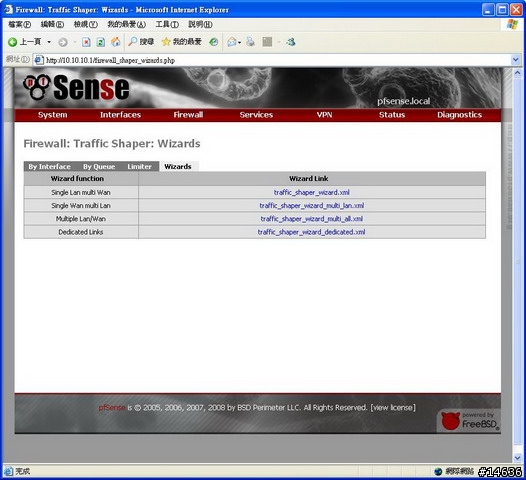This screenshot has height=480, width=526.
Task: Click the 網際網路 zone text
Action: (x=459, y=472)
